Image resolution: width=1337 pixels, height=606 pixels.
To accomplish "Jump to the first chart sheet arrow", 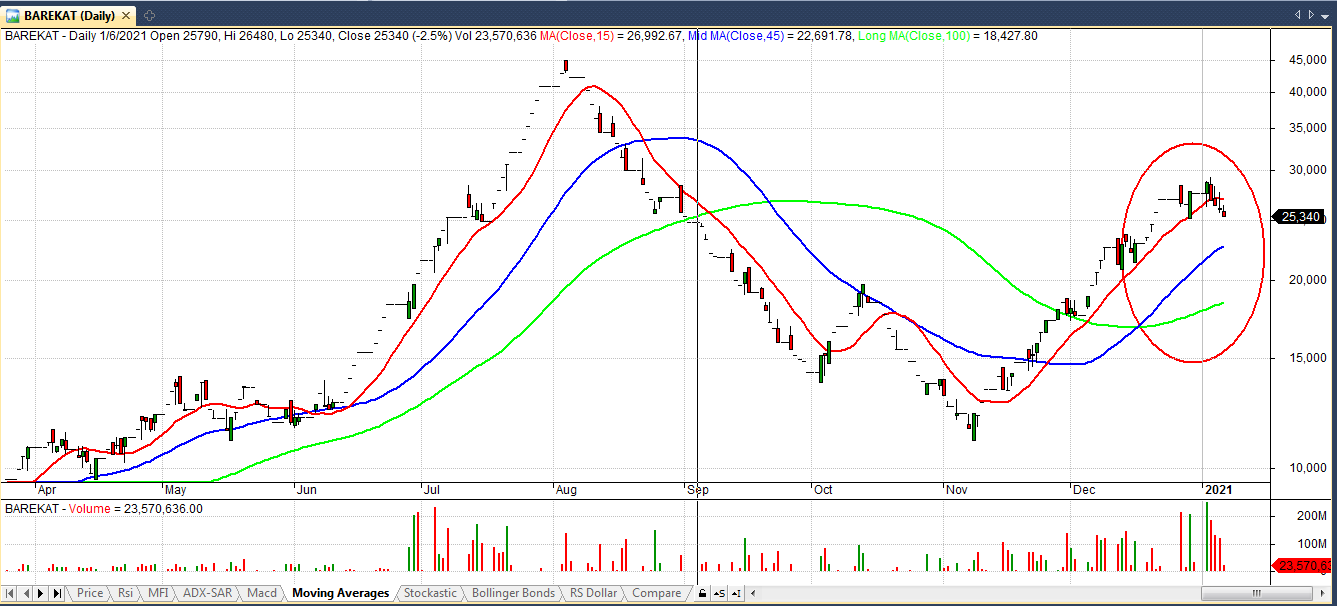I will point(11,593).
